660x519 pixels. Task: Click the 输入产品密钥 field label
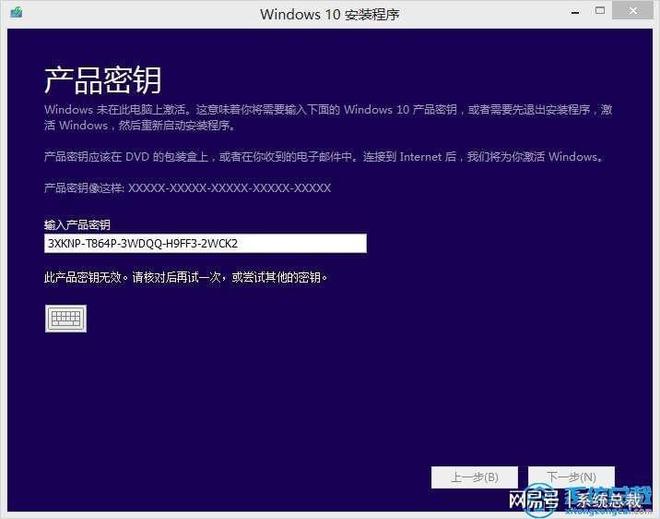(76, 224)
